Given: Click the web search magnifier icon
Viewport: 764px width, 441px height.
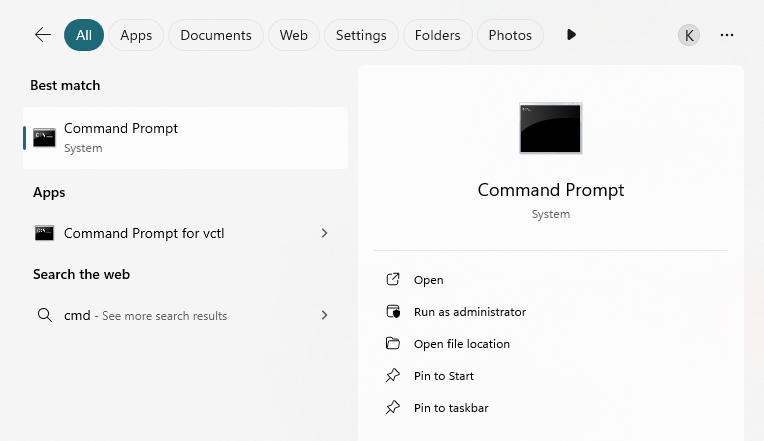Looking at the screenshot, I should tap(45, 315).
